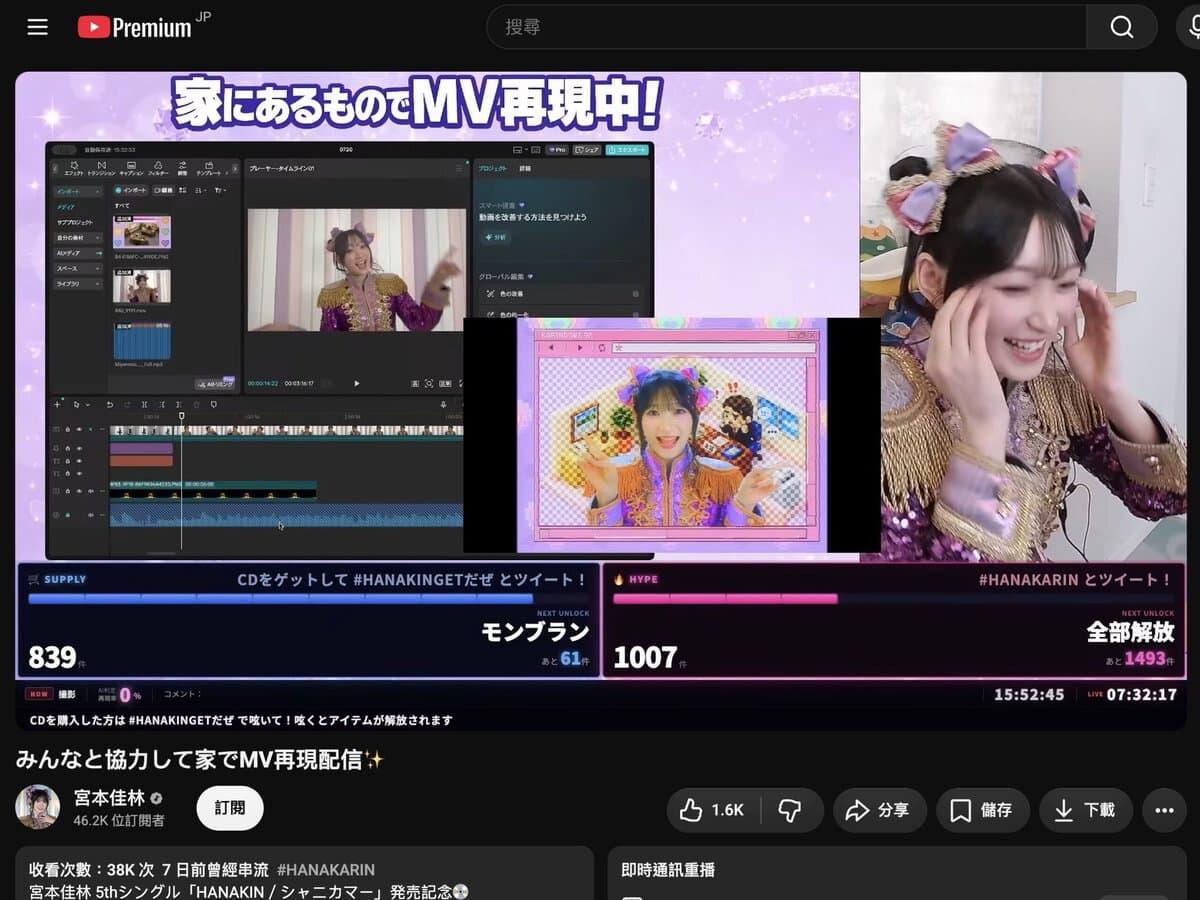
Task: Download the video with 下載
Action: point(1086,810)
